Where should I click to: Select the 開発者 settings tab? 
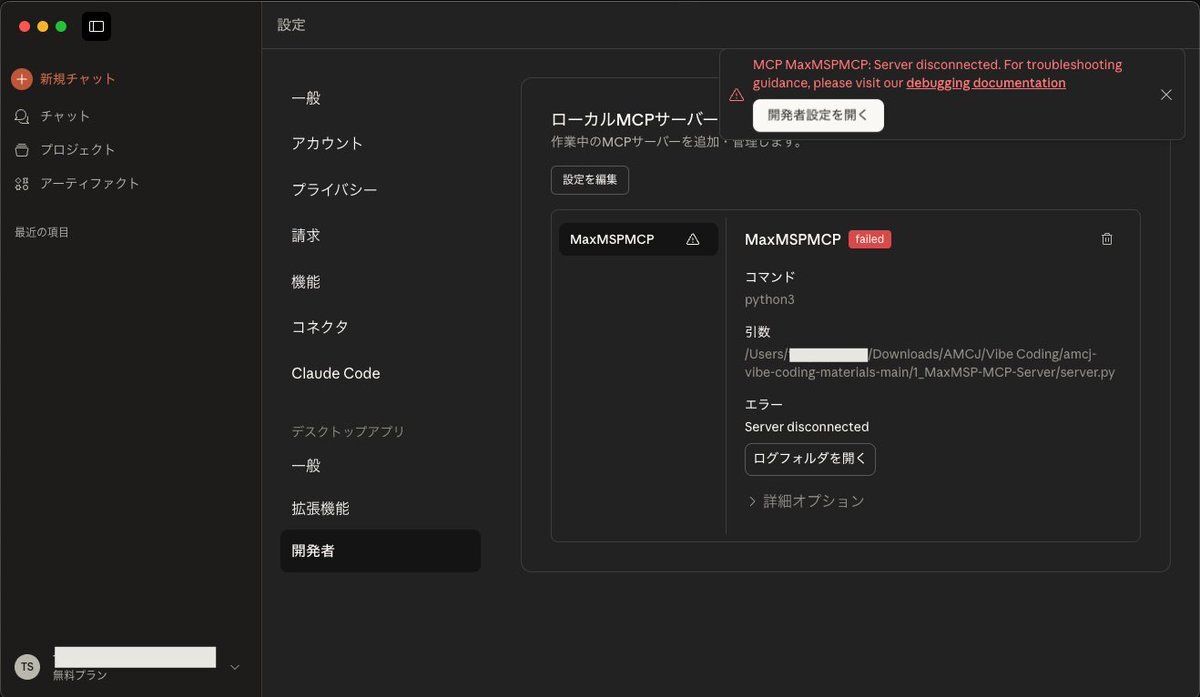tap(380, 551)
